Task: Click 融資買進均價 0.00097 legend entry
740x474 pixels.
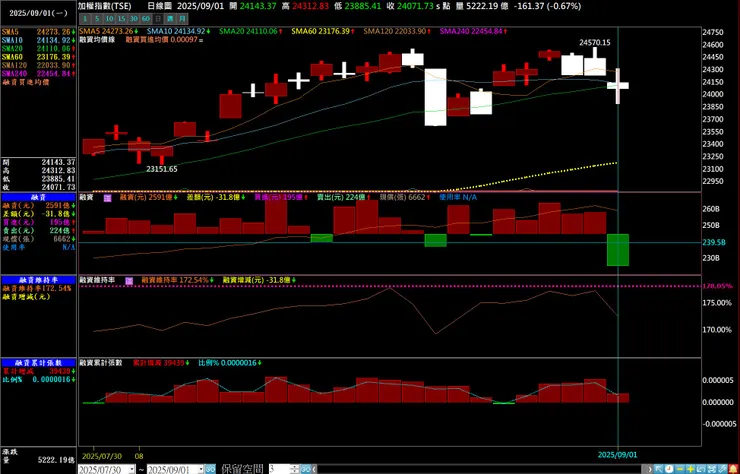Action: [x=162, y=41]
